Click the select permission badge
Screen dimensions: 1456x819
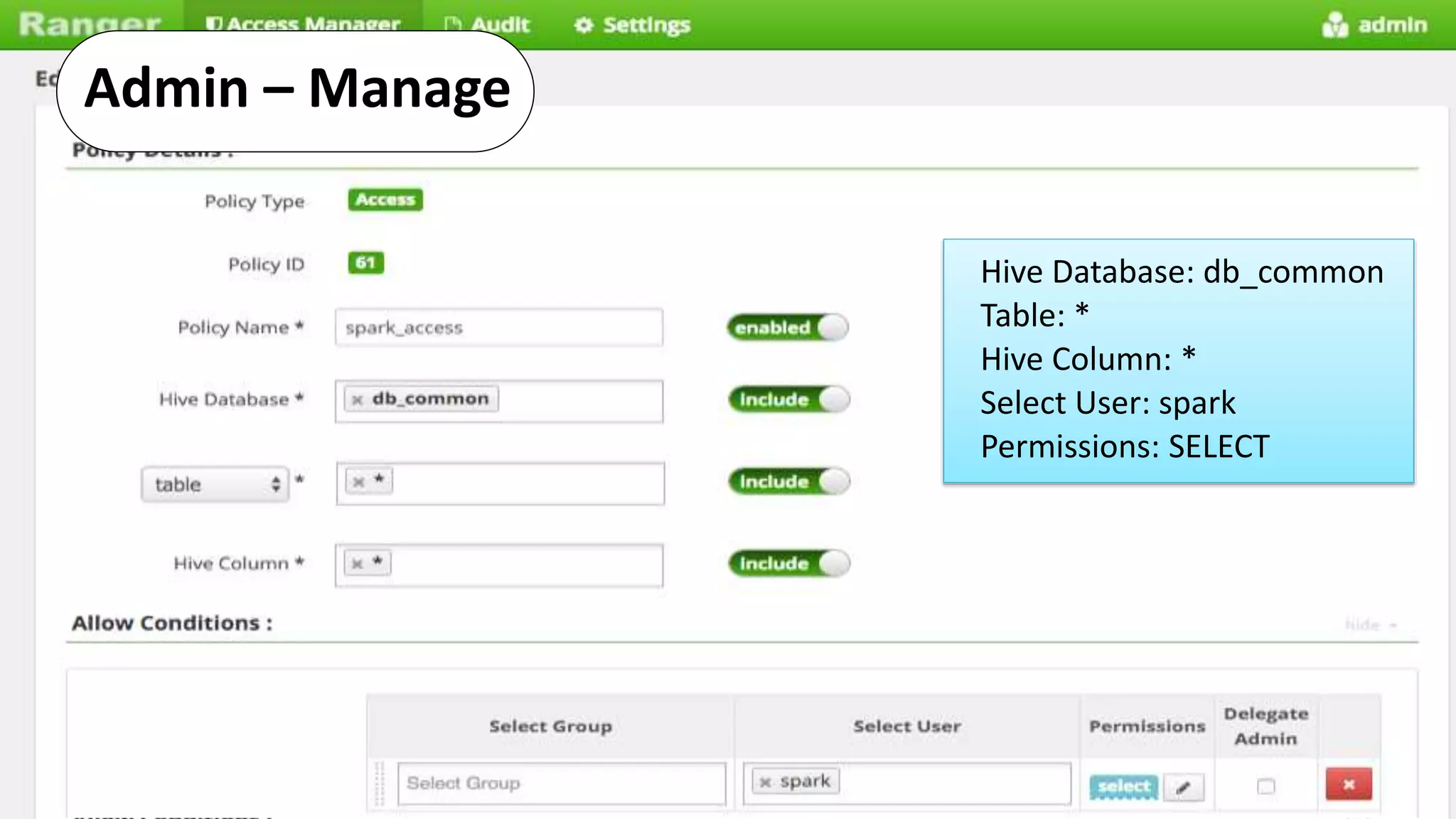click(1123, 787)
